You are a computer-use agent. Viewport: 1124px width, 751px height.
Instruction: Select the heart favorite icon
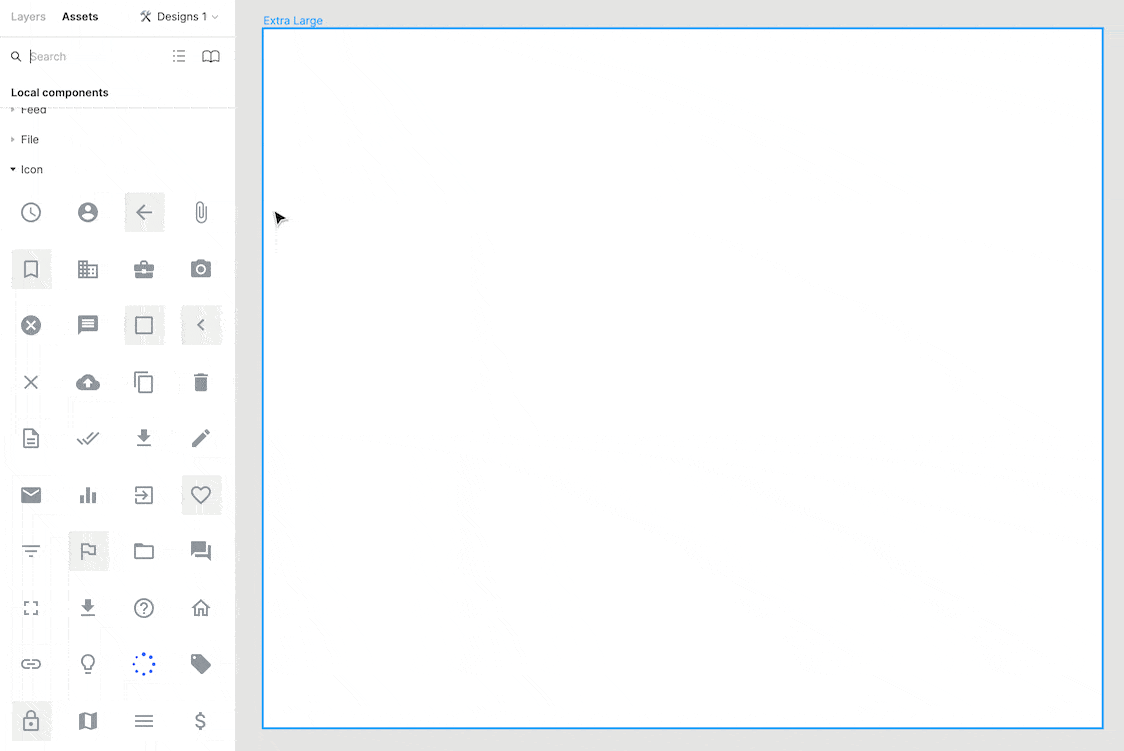pyautogui.click(x=201, y=494)
